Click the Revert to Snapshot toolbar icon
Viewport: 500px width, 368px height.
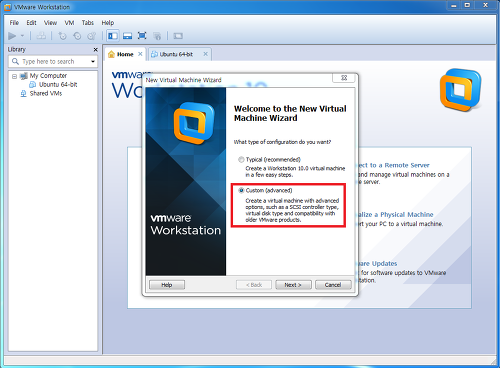(x=77, y=36)
